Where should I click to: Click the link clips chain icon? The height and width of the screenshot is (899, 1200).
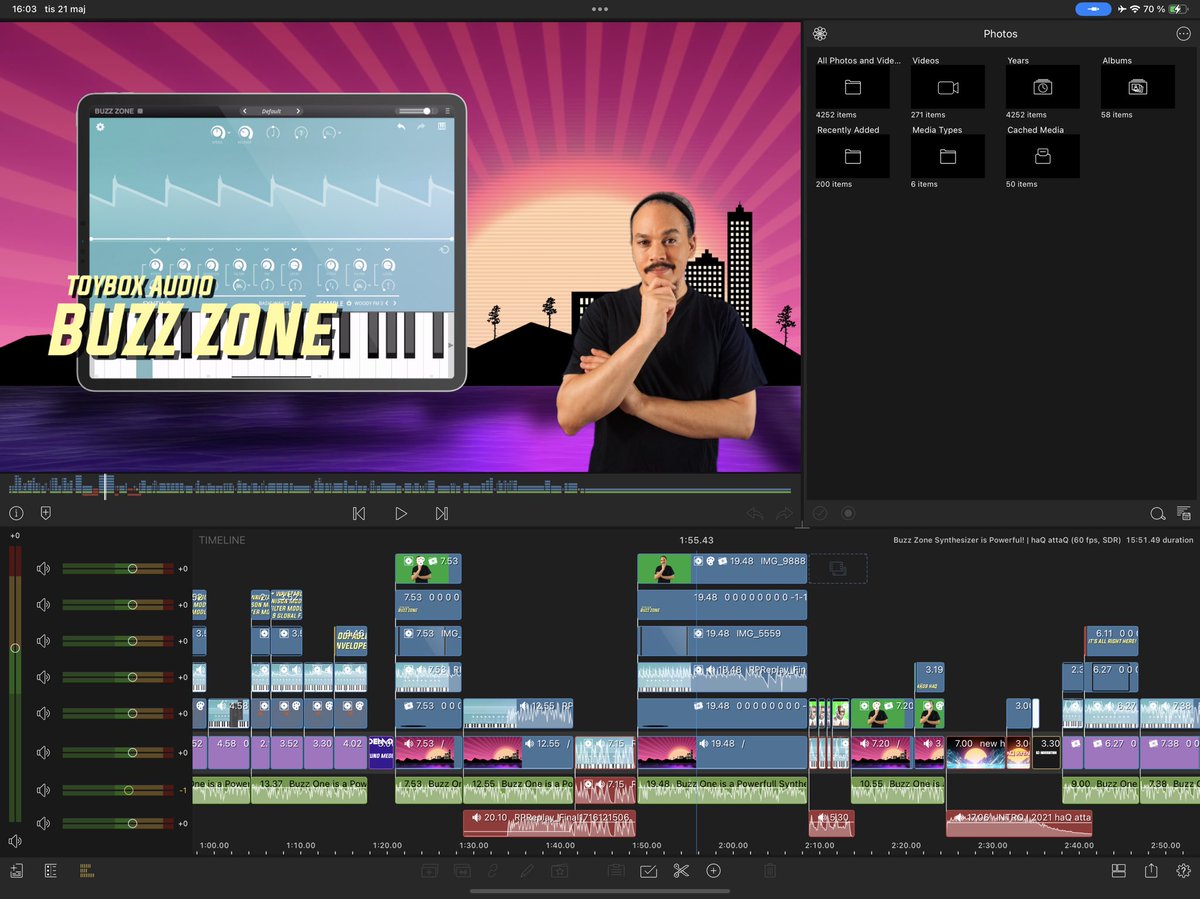point(494,871)
